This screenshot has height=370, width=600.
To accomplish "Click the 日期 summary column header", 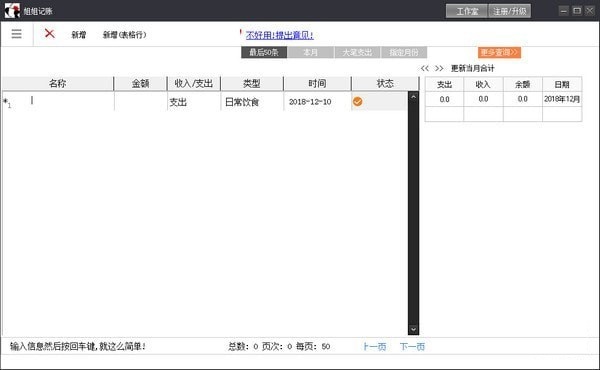I will pyautogui.click(x=562, y=85).
